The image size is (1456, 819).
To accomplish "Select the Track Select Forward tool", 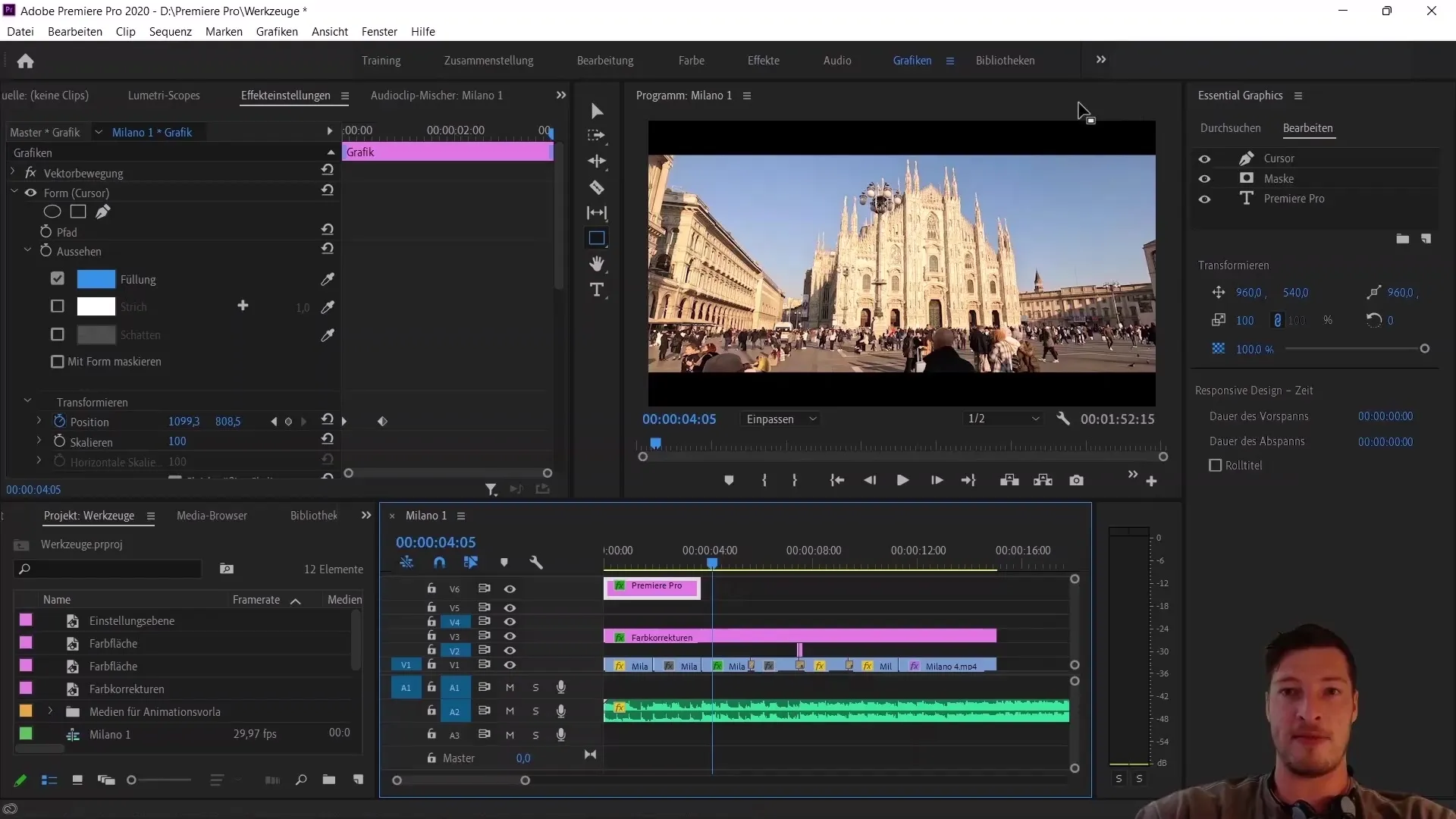I will pyautogui.click(x=597, y=136).
